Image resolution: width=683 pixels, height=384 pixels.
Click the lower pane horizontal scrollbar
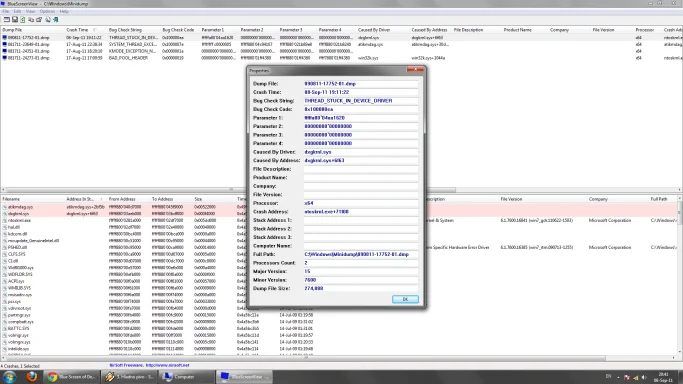(305, 358)
